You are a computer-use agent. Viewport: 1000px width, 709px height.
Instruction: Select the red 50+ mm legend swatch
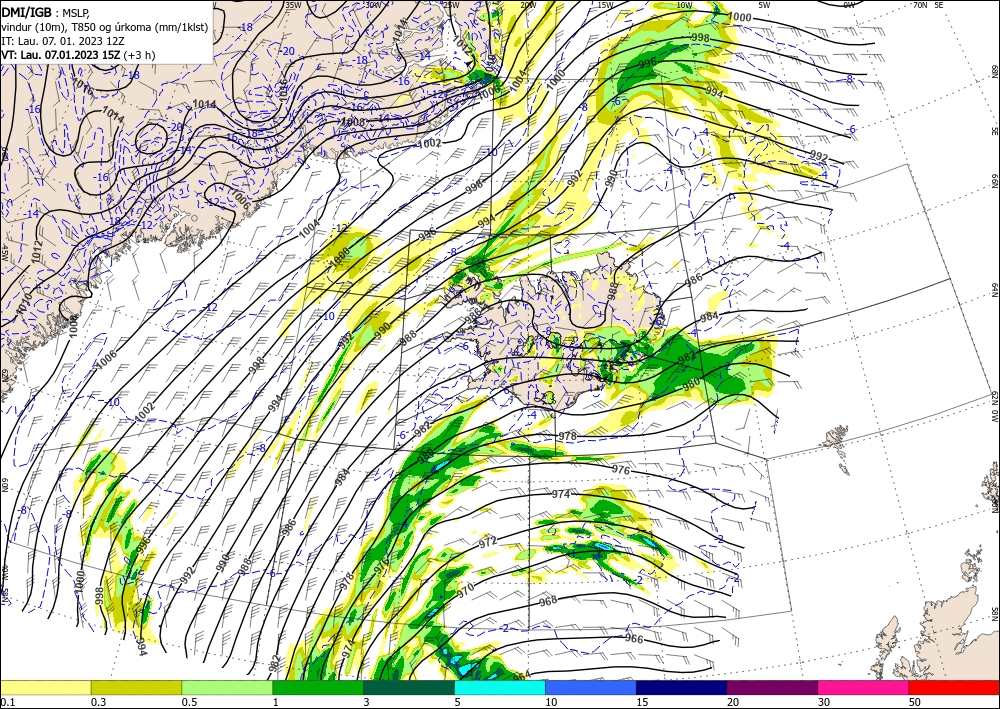953,687
